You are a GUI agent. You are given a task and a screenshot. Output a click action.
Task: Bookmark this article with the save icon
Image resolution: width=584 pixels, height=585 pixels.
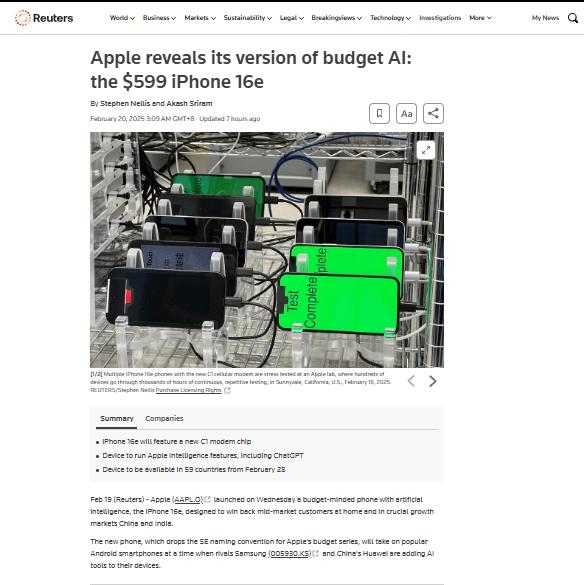(x=379, y=113)
